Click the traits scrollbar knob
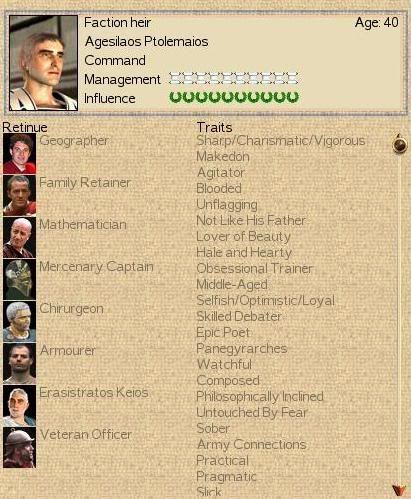The image size is (411, 499). [x=400, y=144]
